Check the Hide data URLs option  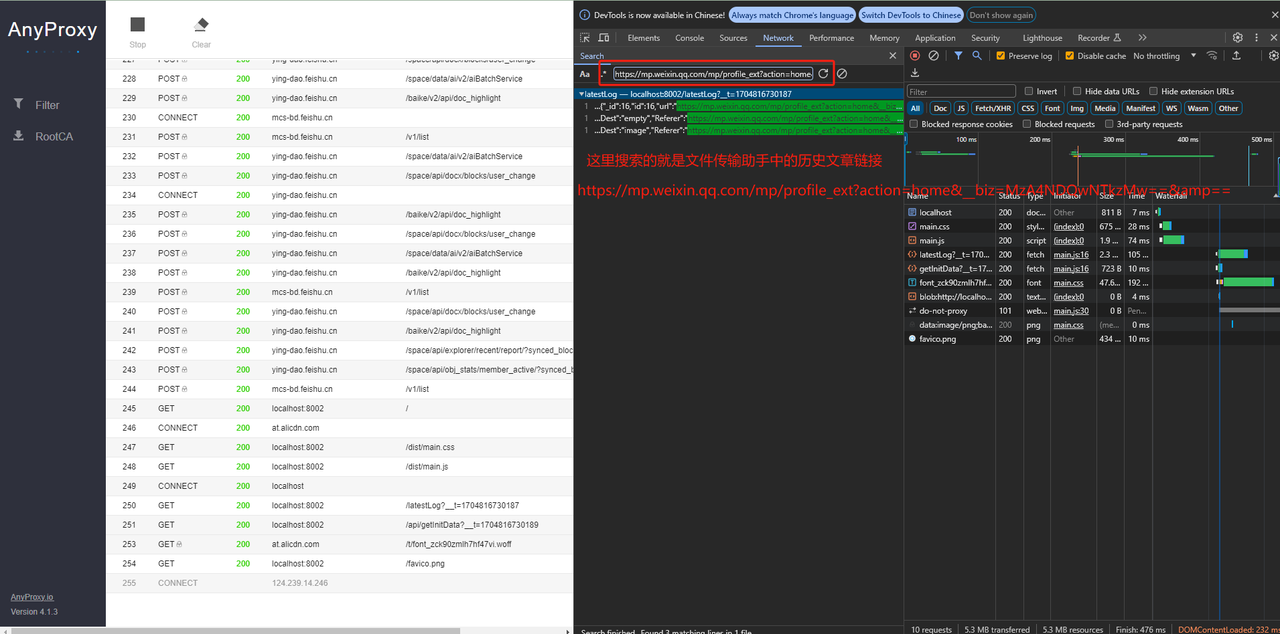point(1078,91)
